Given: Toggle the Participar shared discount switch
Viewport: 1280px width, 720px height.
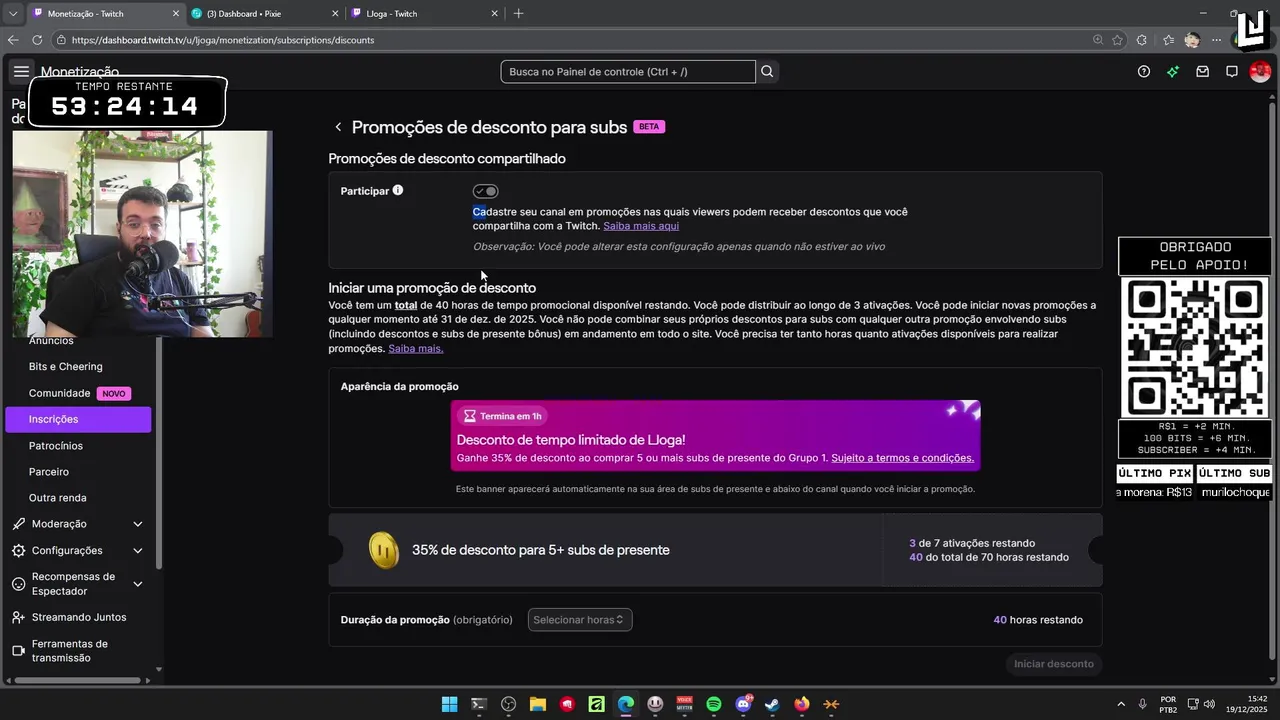Looking at the screenshot, I should click(485, 191).
